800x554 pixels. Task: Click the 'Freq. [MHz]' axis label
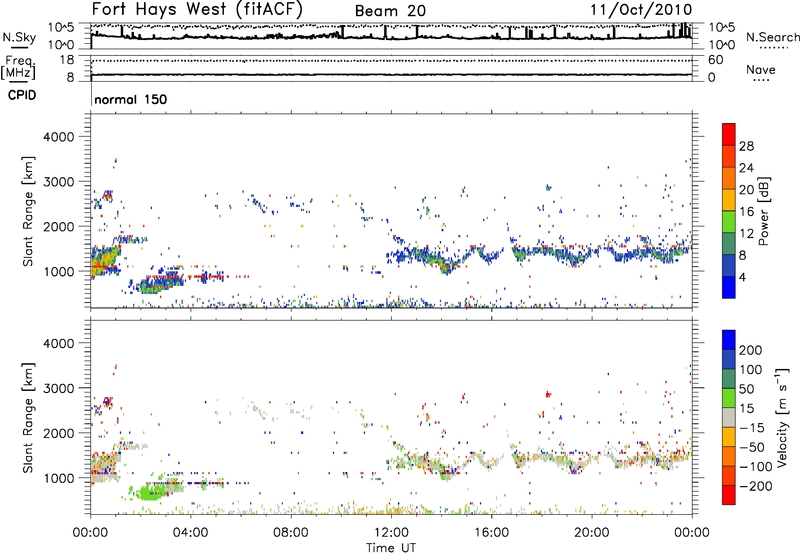point(18,67)
